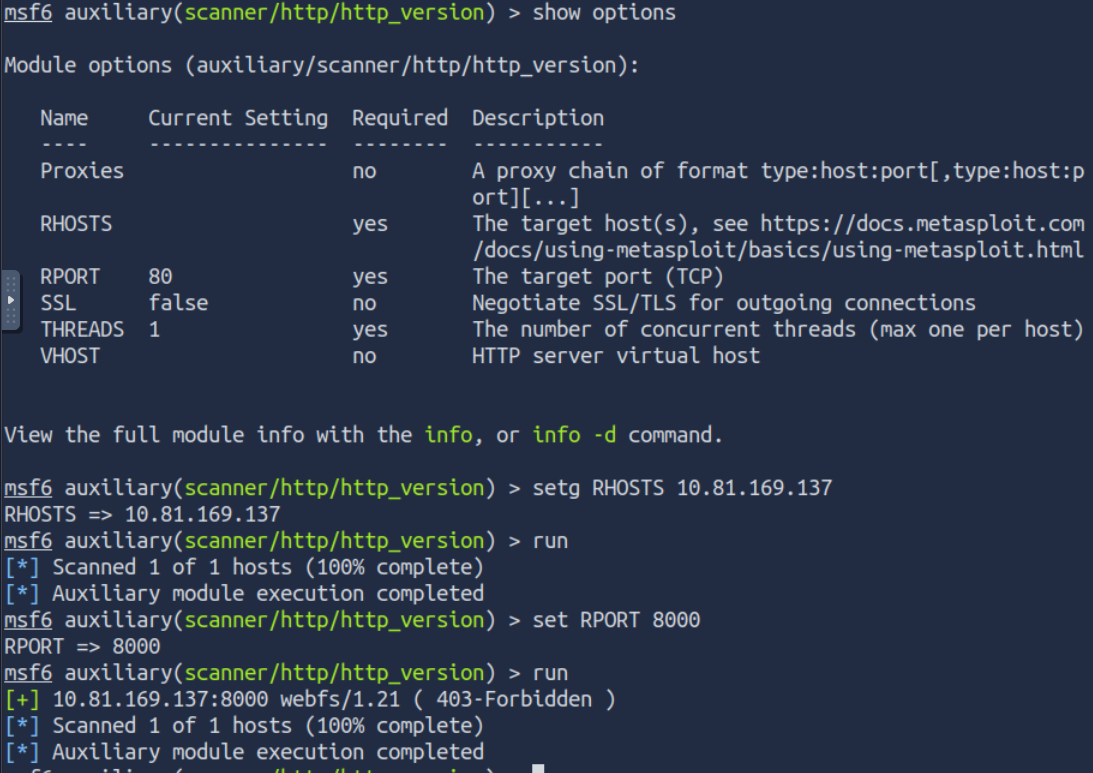Screen dimensions: 1093x773
Task: Select the "RHOSTS" option name in table
Action: pyautogui.click(x=76, y=224)
